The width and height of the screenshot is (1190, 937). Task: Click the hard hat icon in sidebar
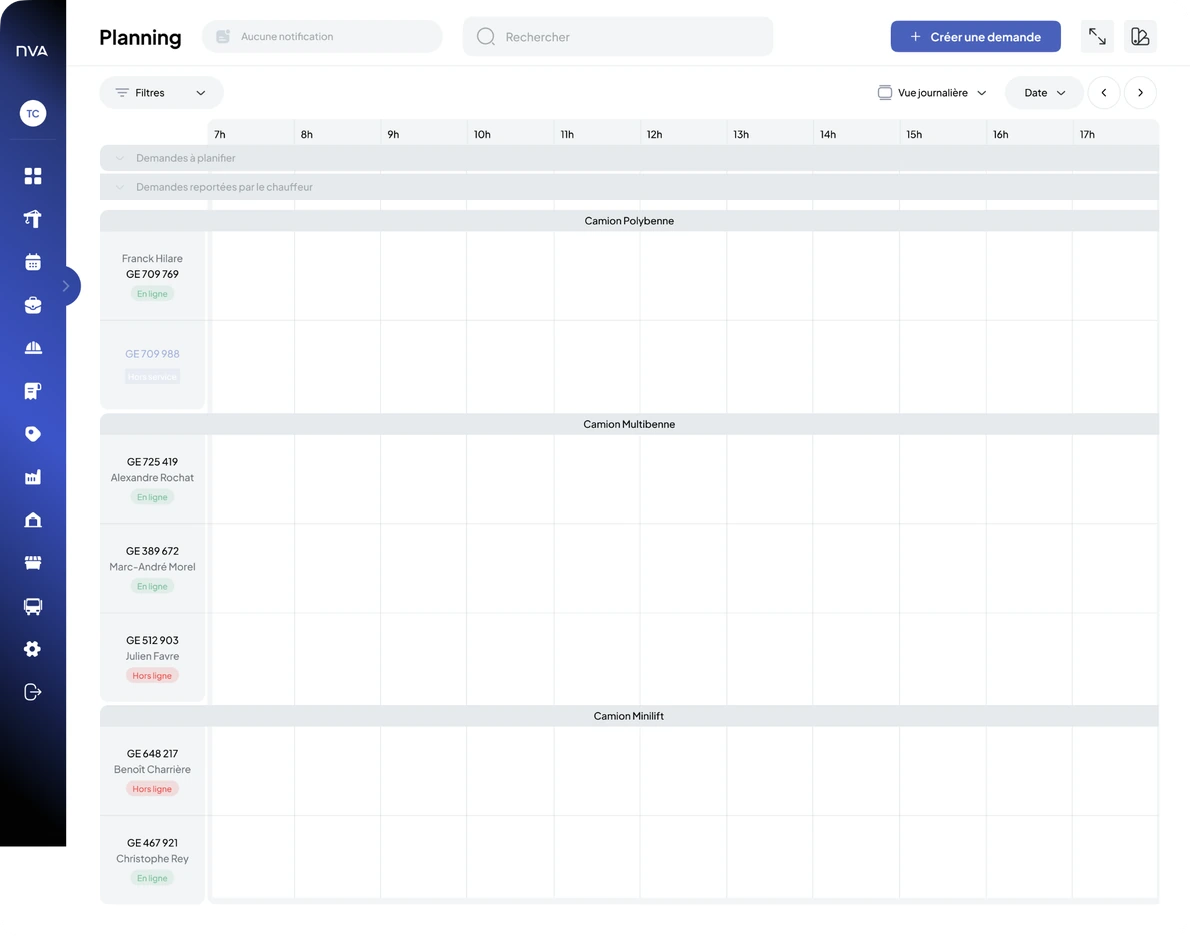click(x=33, y=348)
